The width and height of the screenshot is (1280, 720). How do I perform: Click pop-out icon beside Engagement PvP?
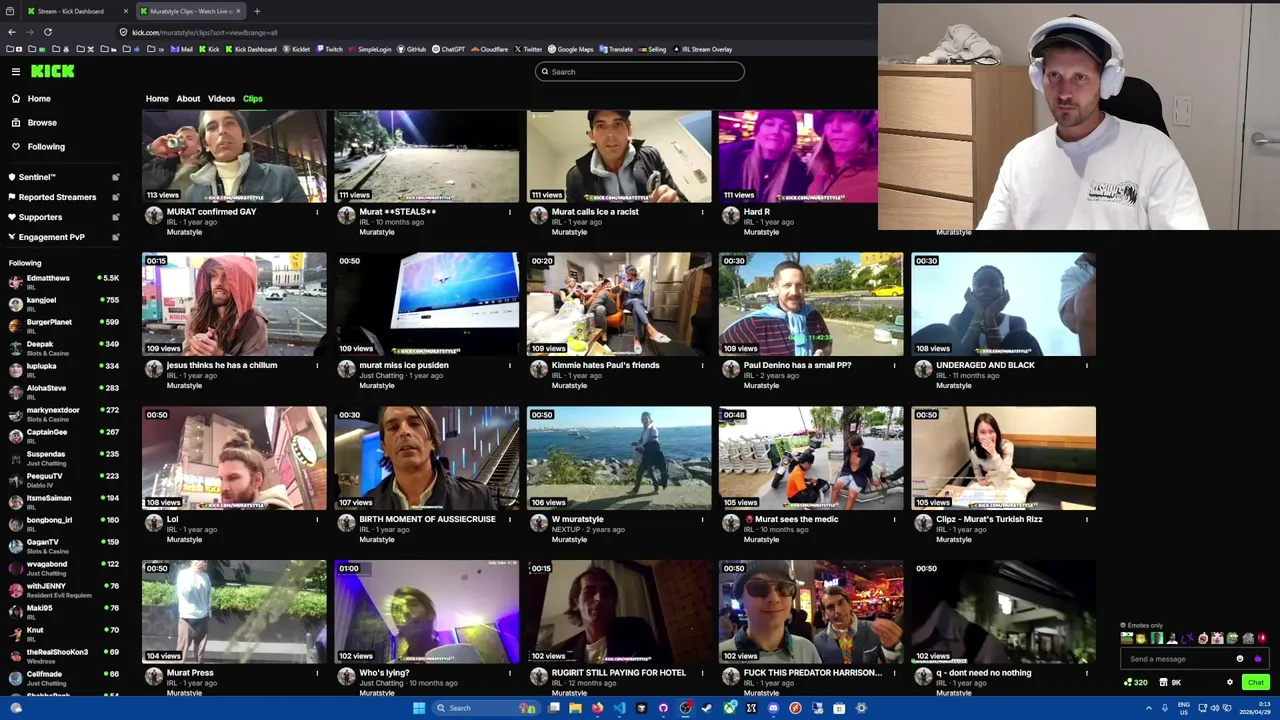pyautogui.click(x=115, y=237)
